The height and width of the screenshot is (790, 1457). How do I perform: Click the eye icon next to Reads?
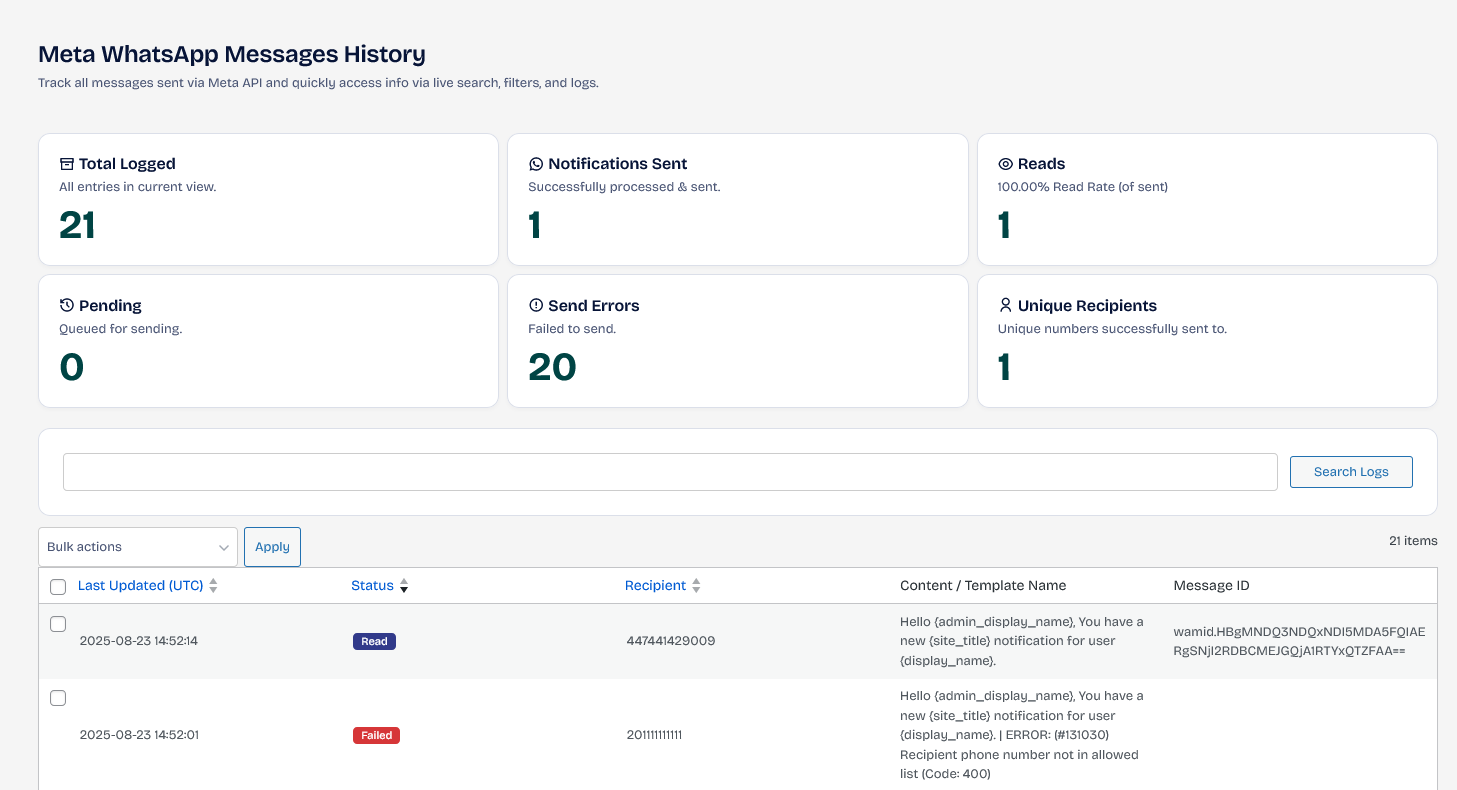1005,164
